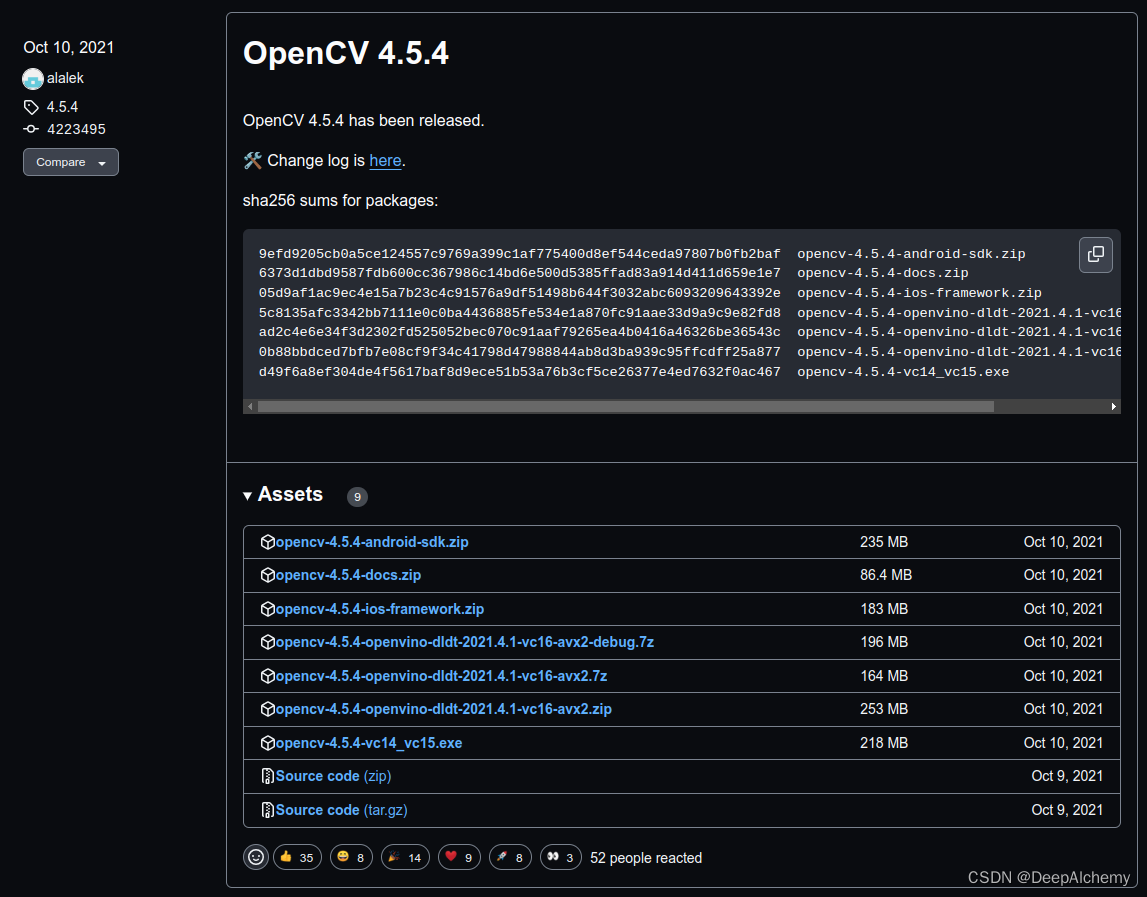The image size is (1147, 897).
Task: Click the package icon for opencv-4.5.4-android-sdk.zip
Action: (x=267, y=541)
